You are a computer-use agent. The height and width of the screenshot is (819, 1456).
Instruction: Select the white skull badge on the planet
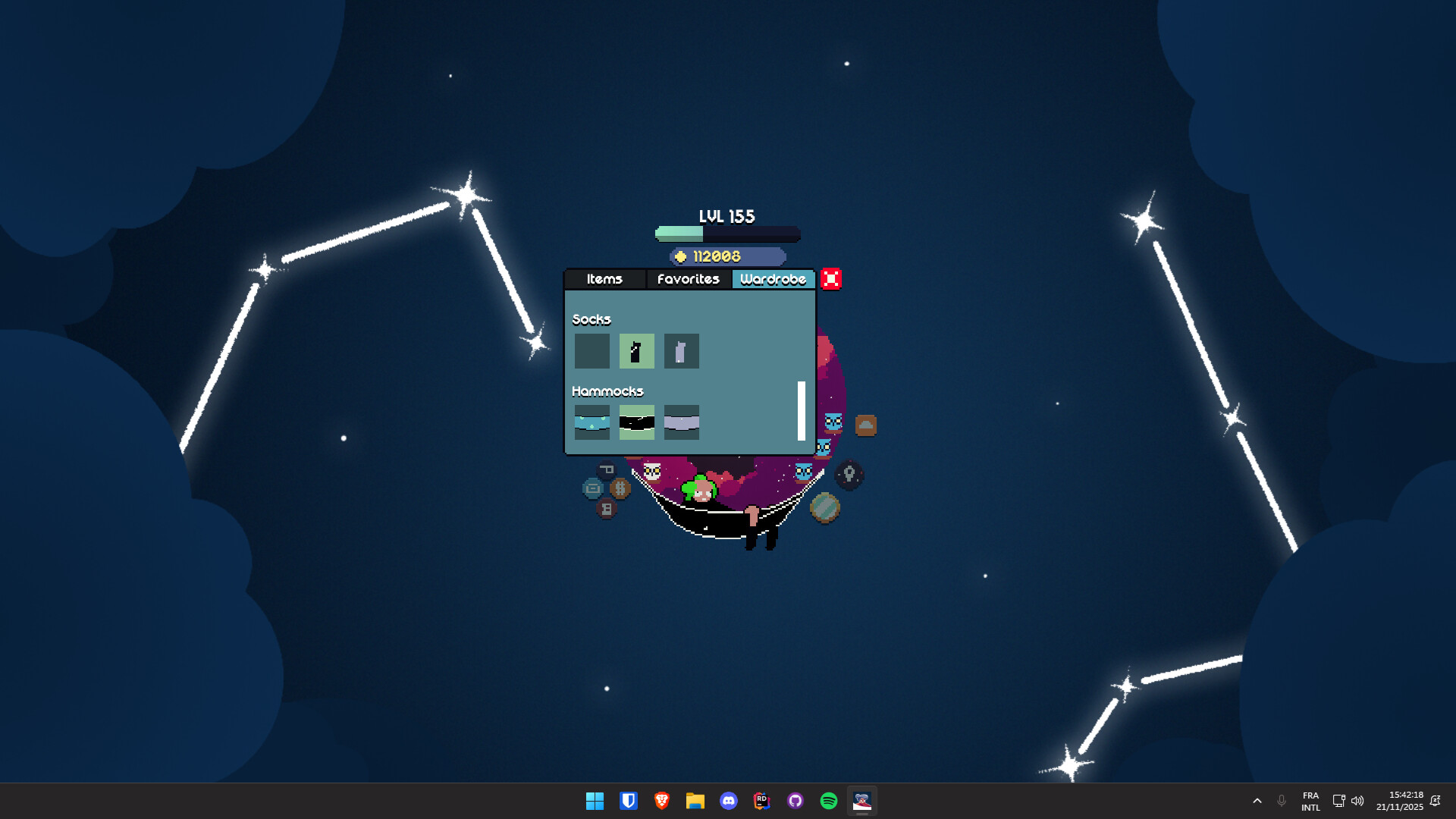[x=651, y=471]
